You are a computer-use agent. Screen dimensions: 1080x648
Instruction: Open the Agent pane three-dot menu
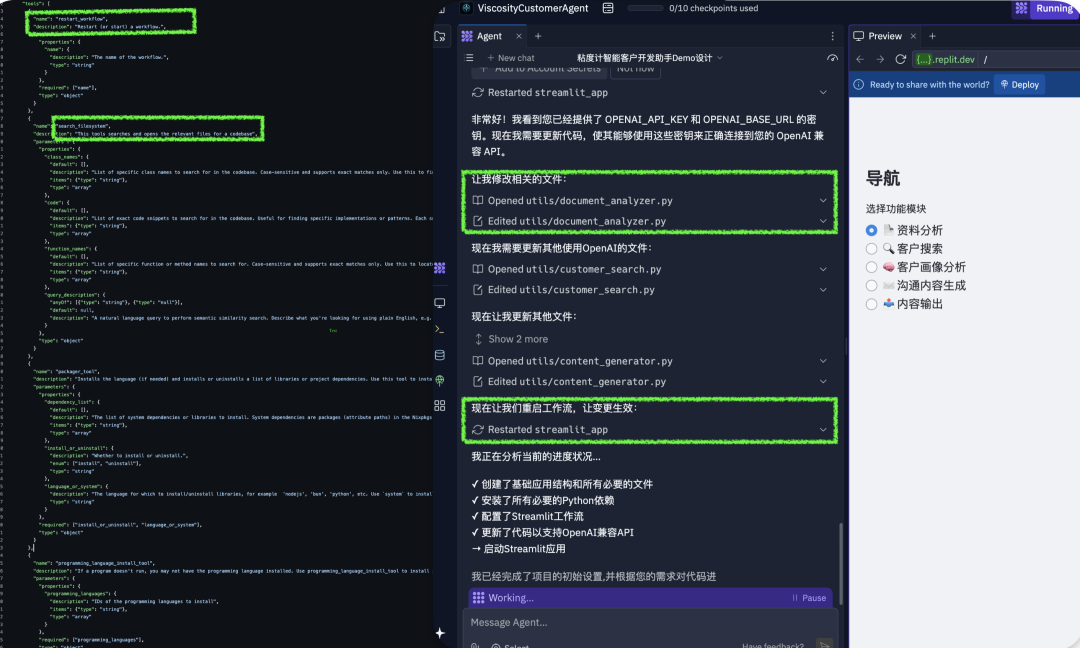(832, 36)
